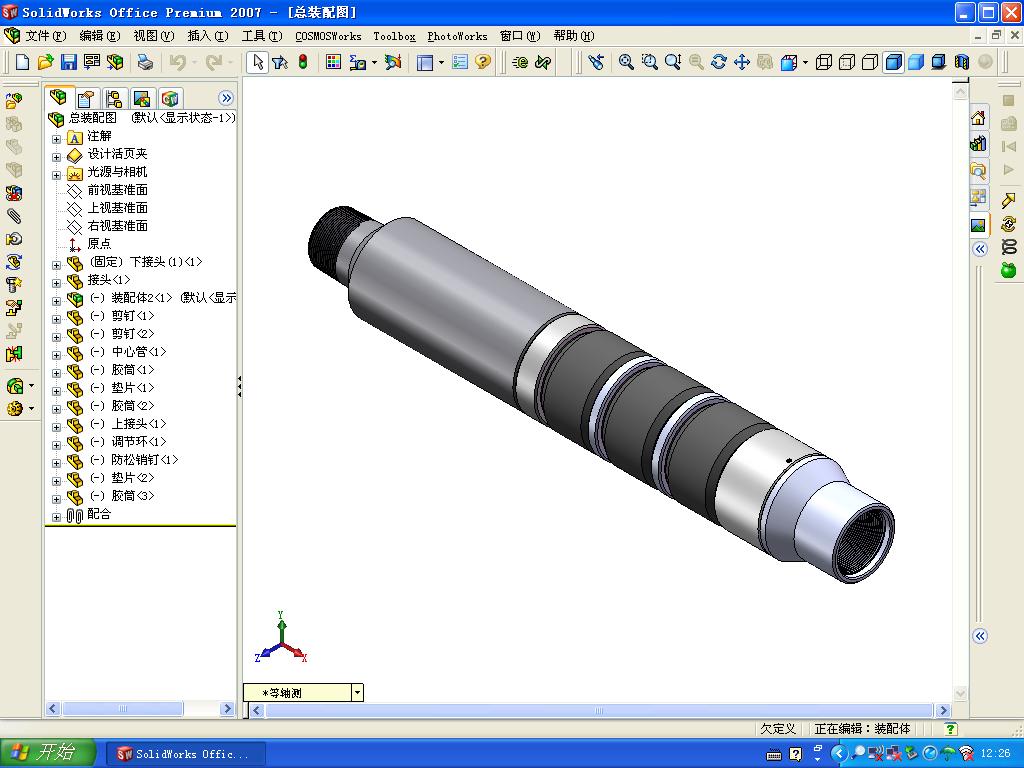The height and width of the screenshot is (768, 1024).
Task: Expand the 注解 tree node
Action: [56, 138]
